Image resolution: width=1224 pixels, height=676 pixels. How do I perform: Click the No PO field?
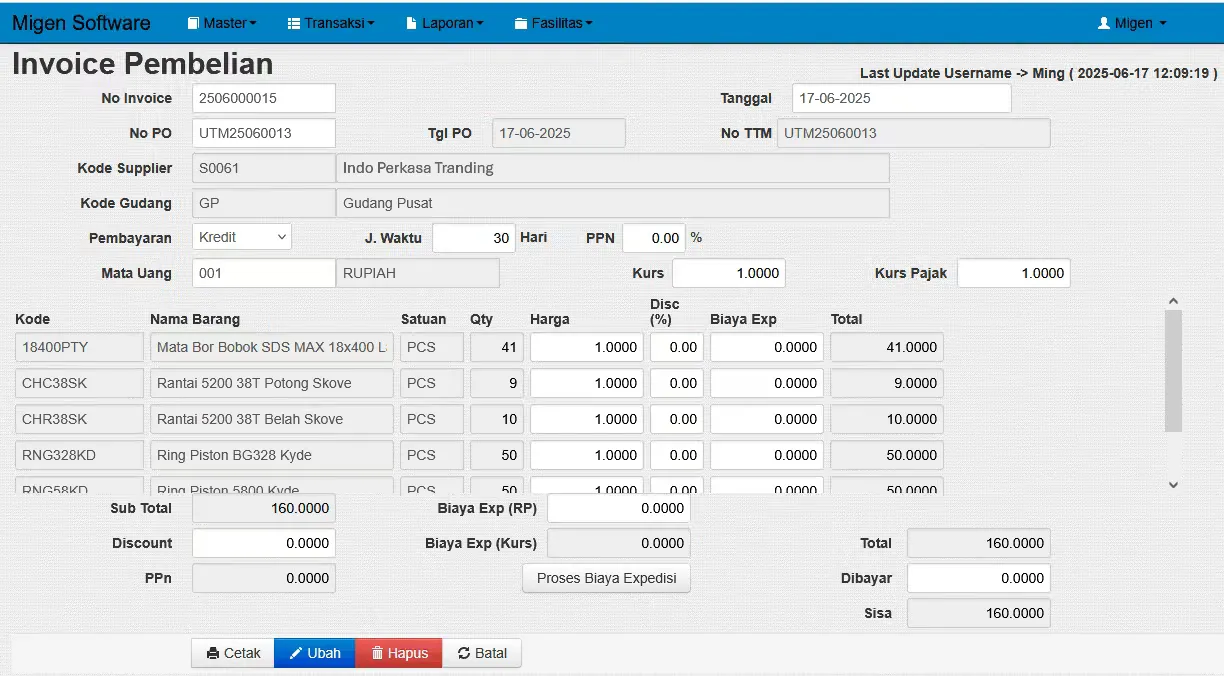point(264,133)
